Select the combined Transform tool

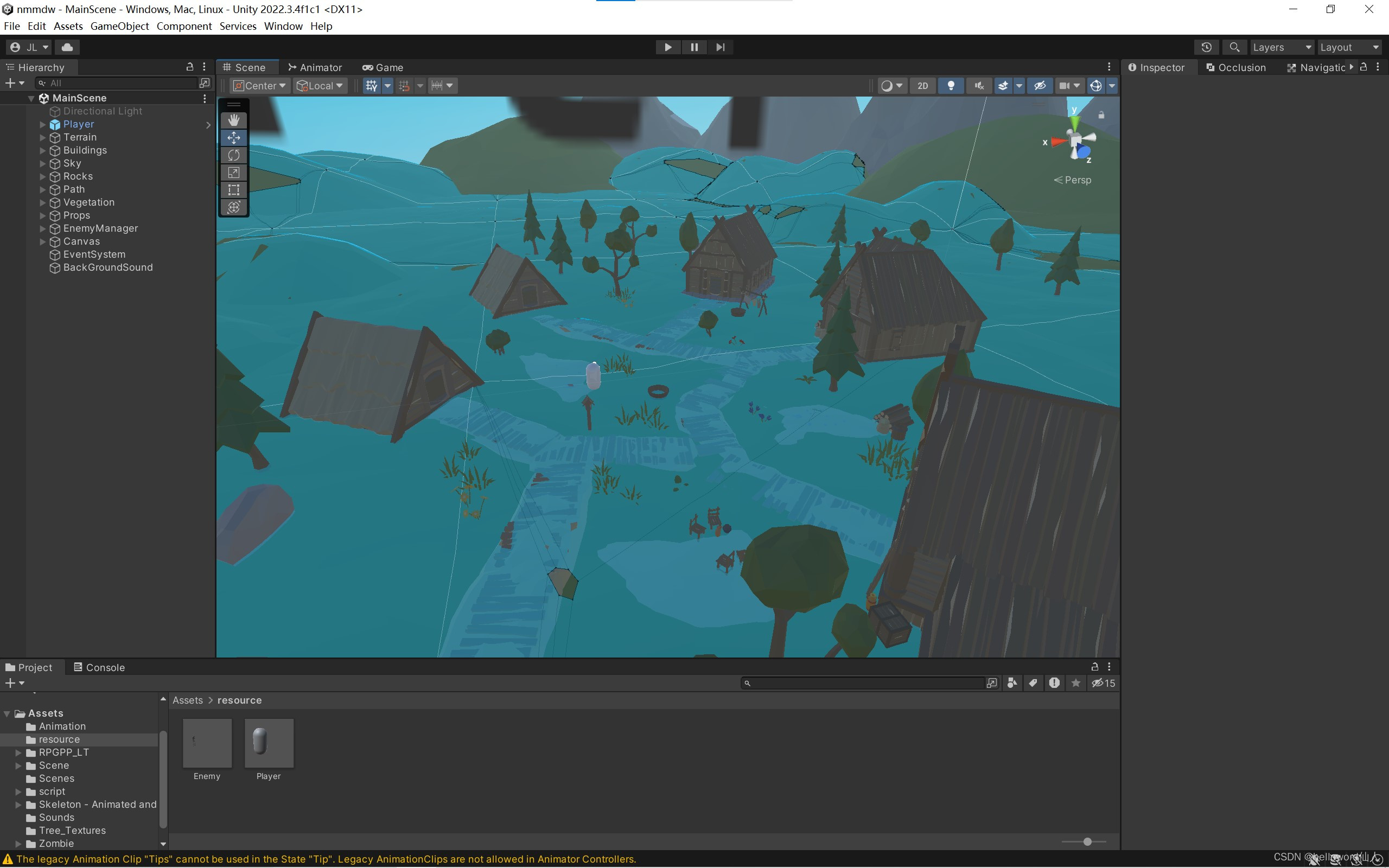234,207
